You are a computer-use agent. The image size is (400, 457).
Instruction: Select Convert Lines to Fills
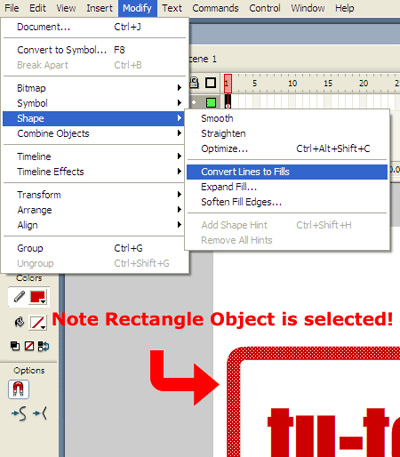(x=287, y=172)
